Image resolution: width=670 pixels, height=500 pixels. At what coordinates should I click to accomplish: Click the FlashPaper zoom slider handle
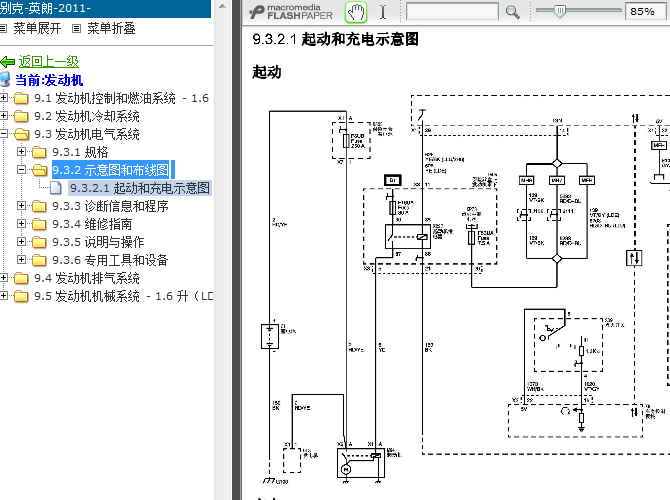(x=559, y=11)
